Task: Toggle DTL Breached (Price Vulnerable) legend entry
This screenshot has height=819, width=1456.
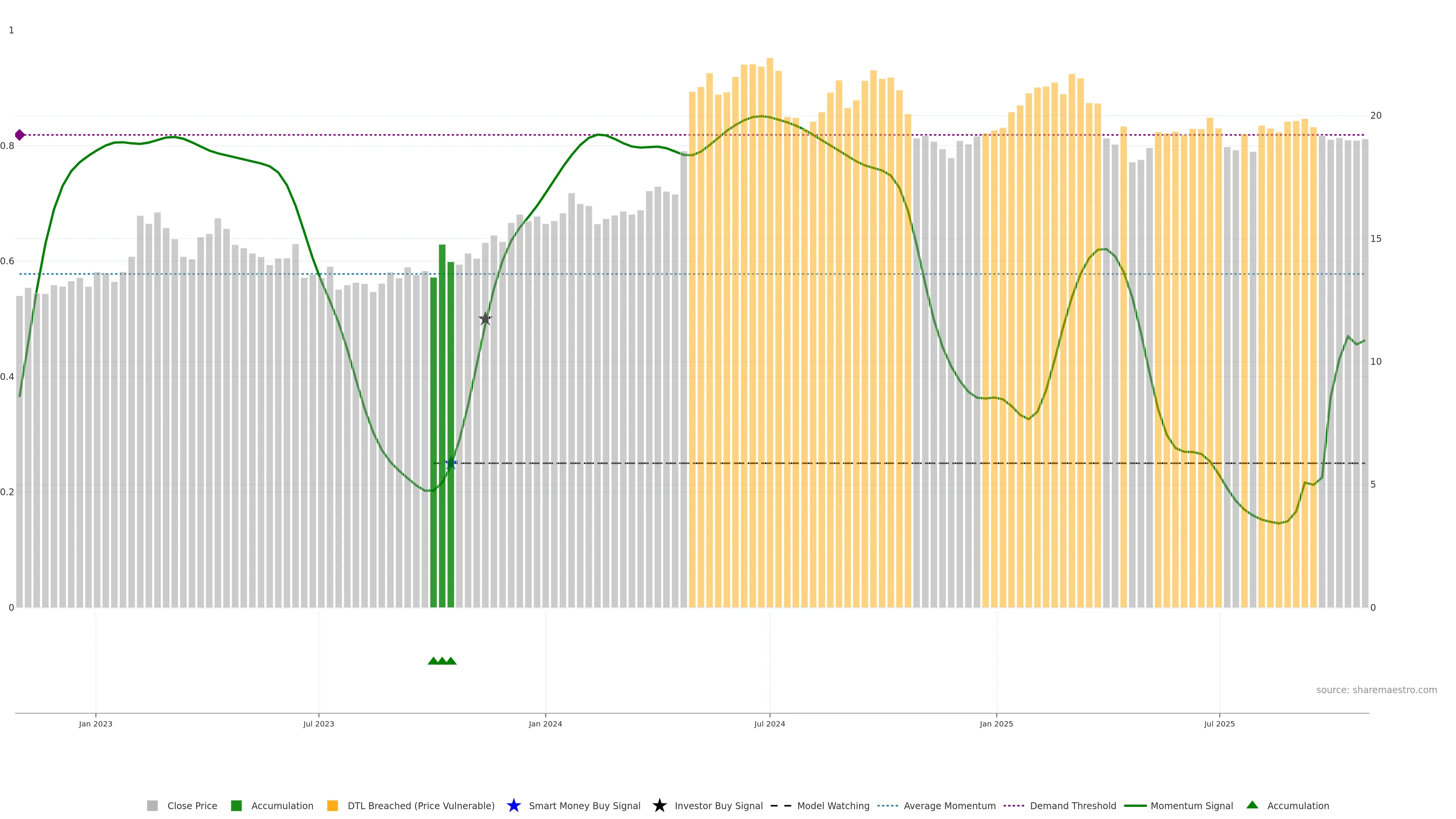Action: point(420,806)
